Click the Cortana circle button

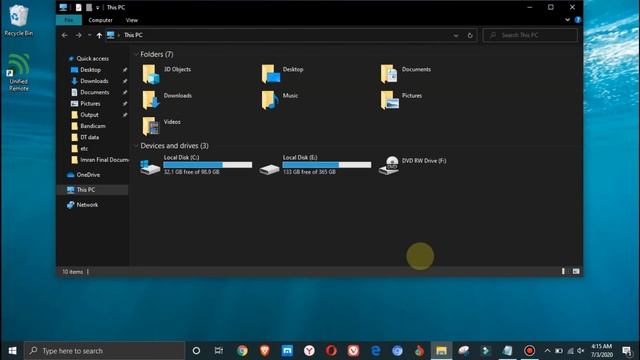[196, 351]
